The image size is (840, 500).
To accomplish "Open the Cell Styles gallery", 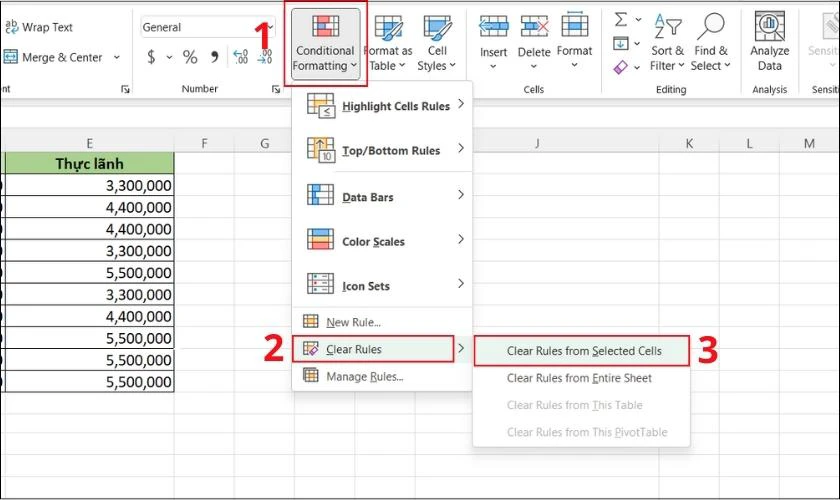I will tap(436, 43).
